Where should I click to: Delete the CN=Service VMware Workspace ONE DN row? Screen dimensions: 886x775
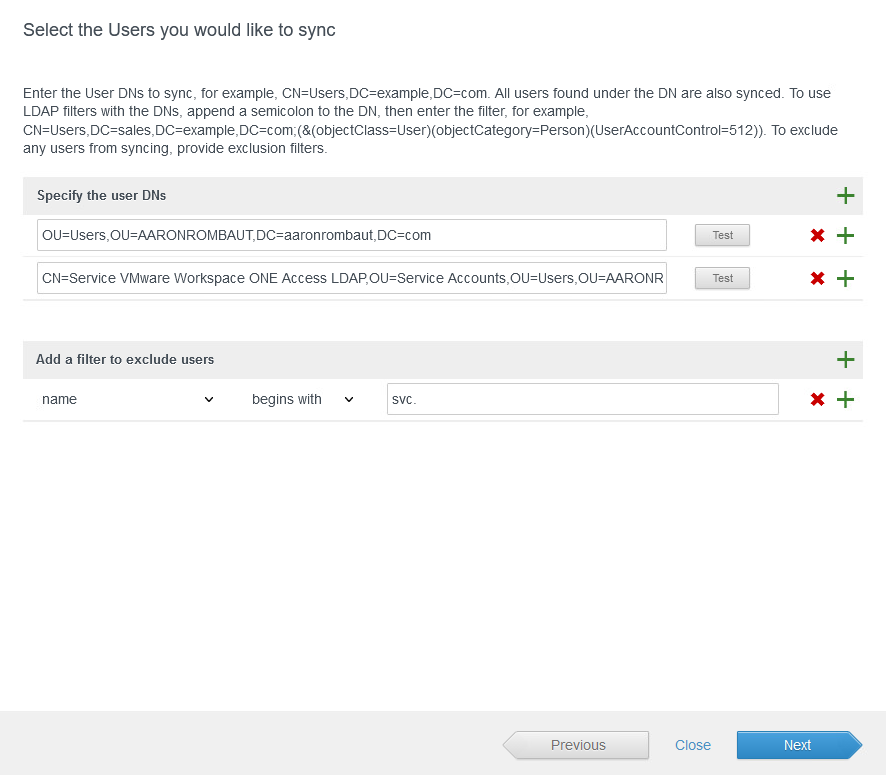(817, 278)
